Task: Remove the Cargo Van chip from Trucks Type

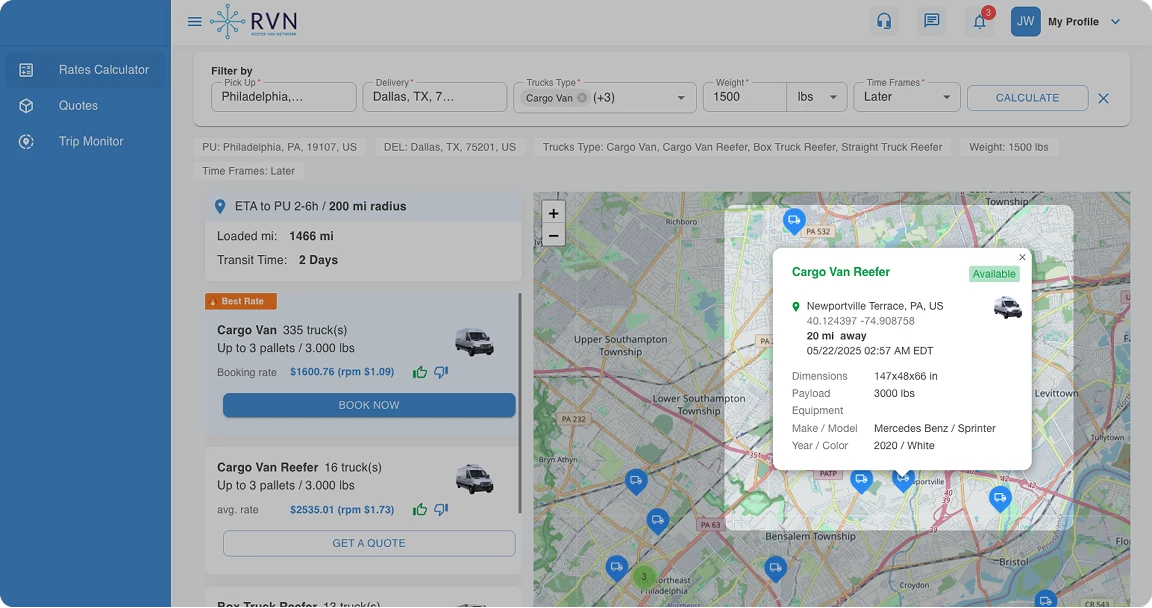Action: tap(582, 98)
